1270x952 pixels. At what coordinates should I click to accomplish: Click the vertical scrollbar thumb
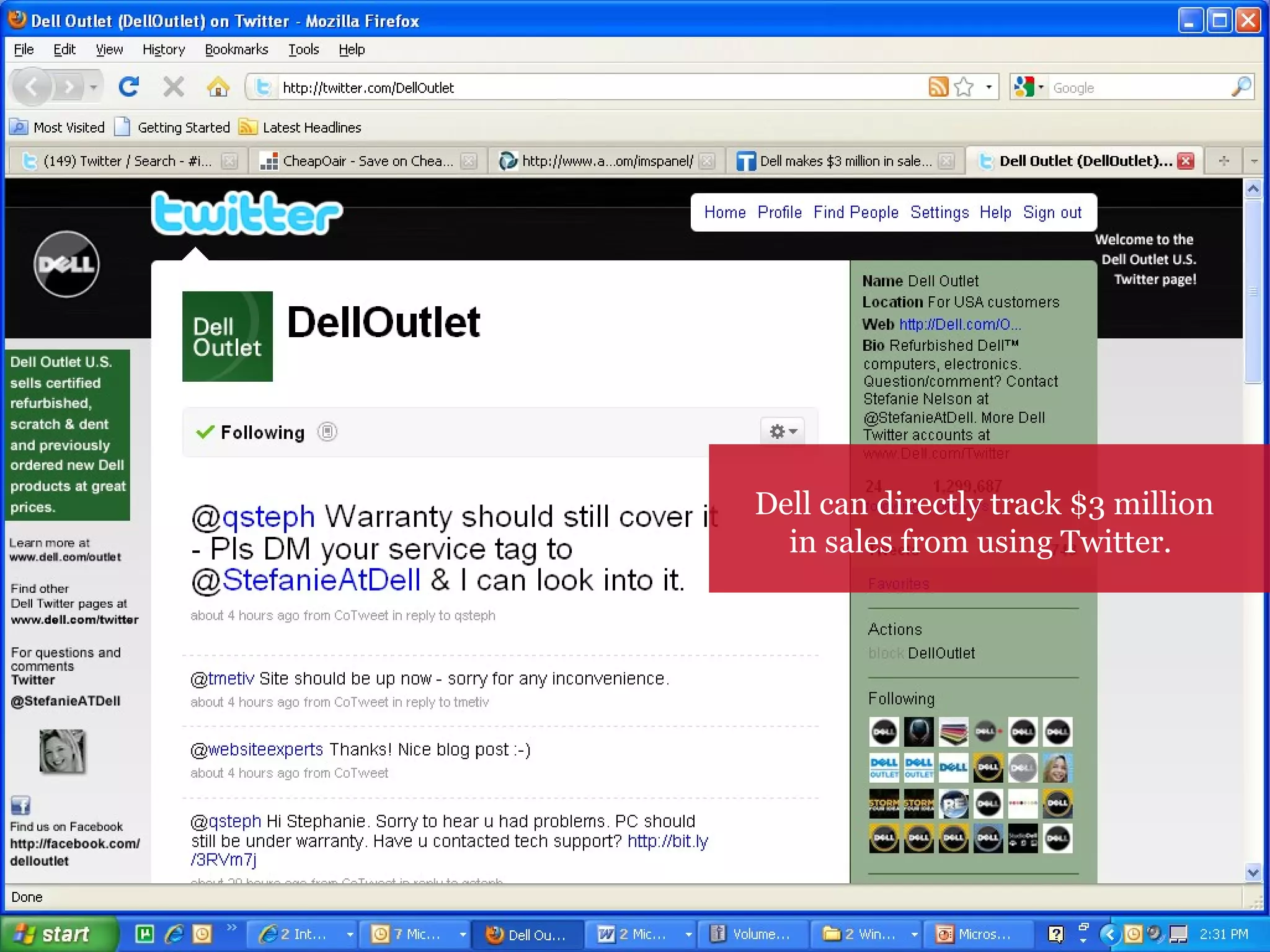click(1253, 291)
